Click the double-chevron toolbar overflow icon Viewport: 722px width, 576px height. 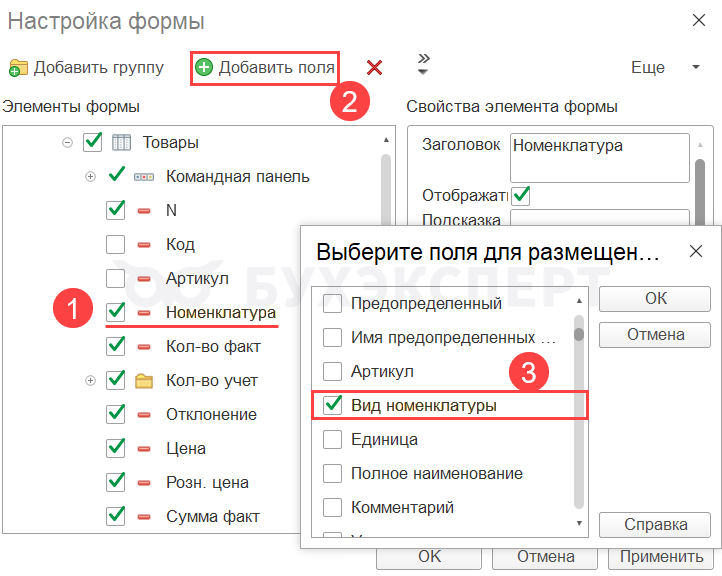[423, 64]
